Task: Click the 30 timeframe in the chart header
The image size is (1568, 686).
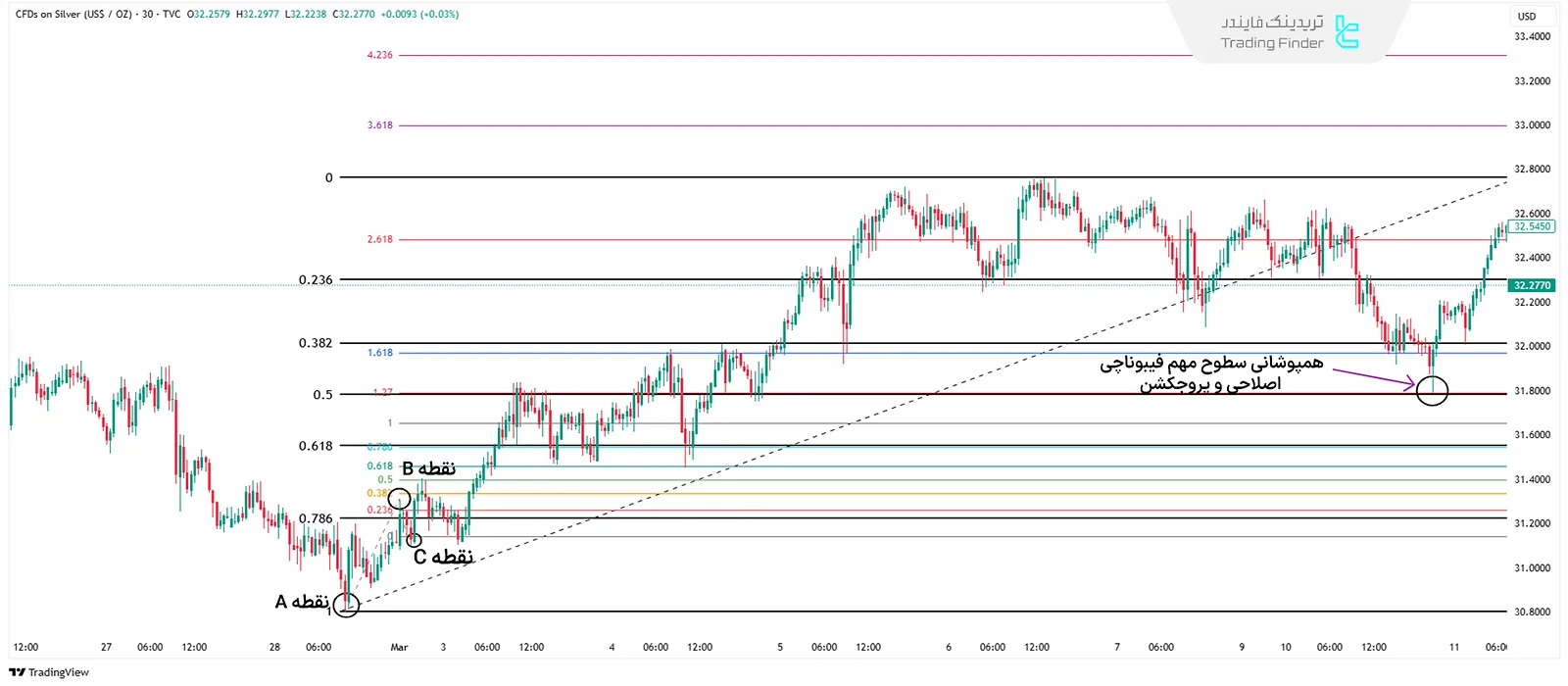Action: pyautogui.click(x=147, y=15)
